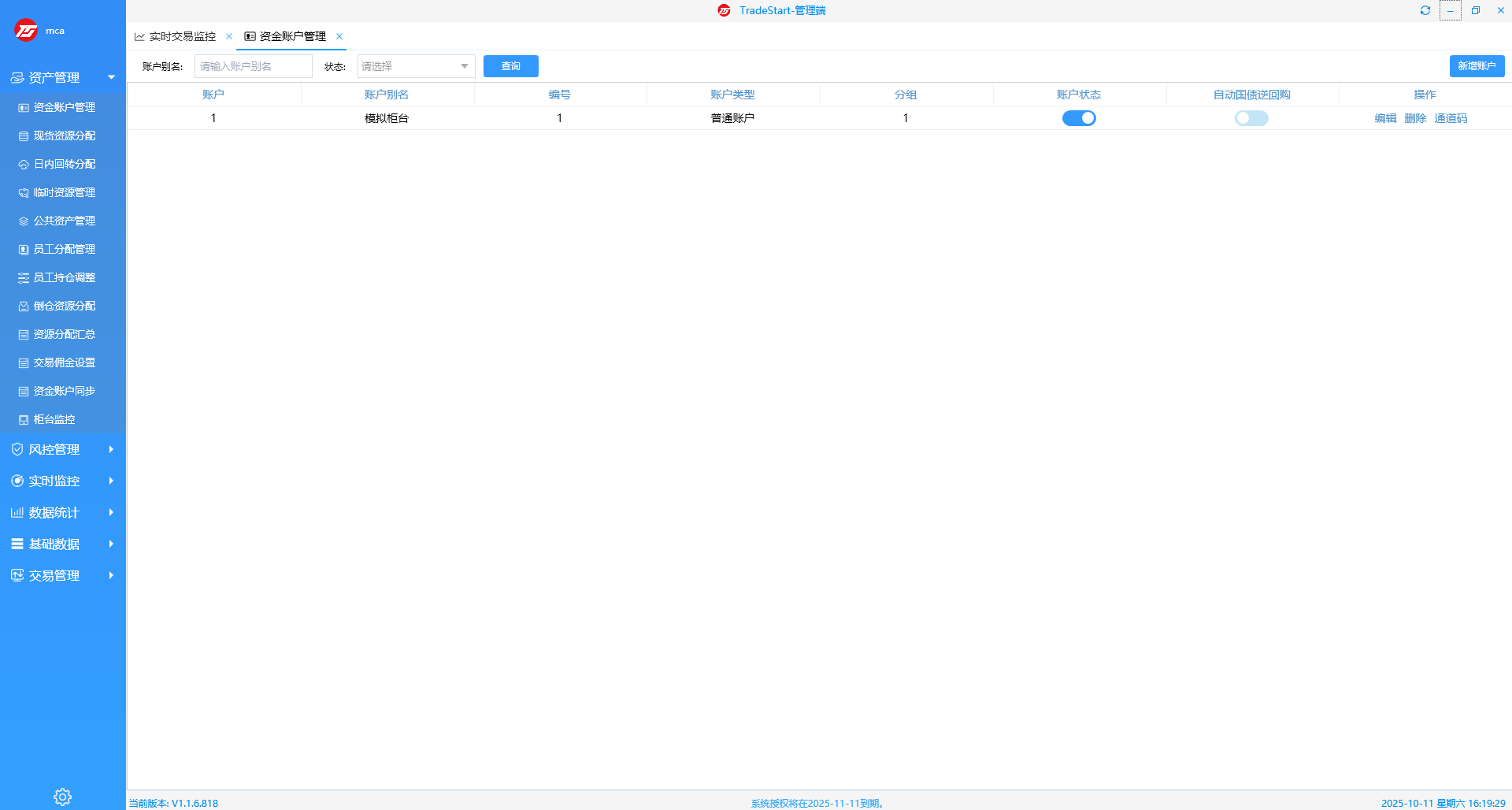Click 新增账户 button
The width and height of the screenshot is (1512, 810).
(1477, 66)
